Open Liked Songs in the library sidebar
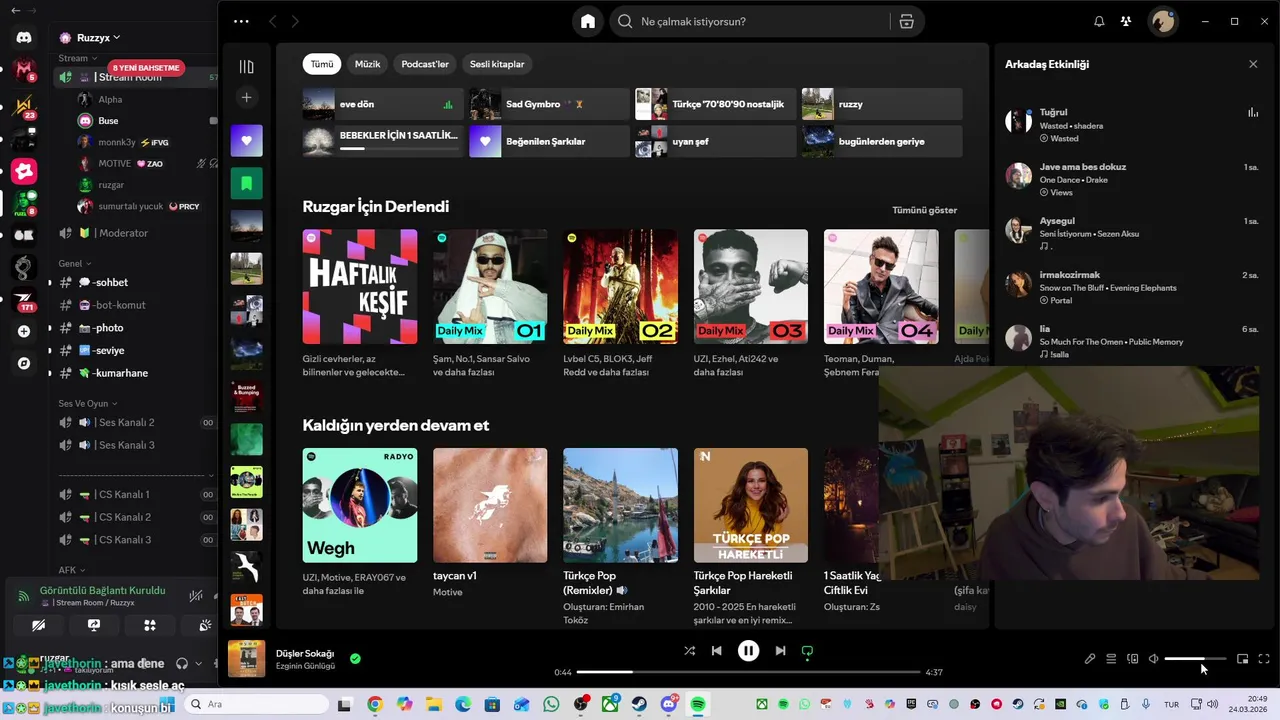The width and height of the screenshot is (1280, 720). (x=246, y=140)
